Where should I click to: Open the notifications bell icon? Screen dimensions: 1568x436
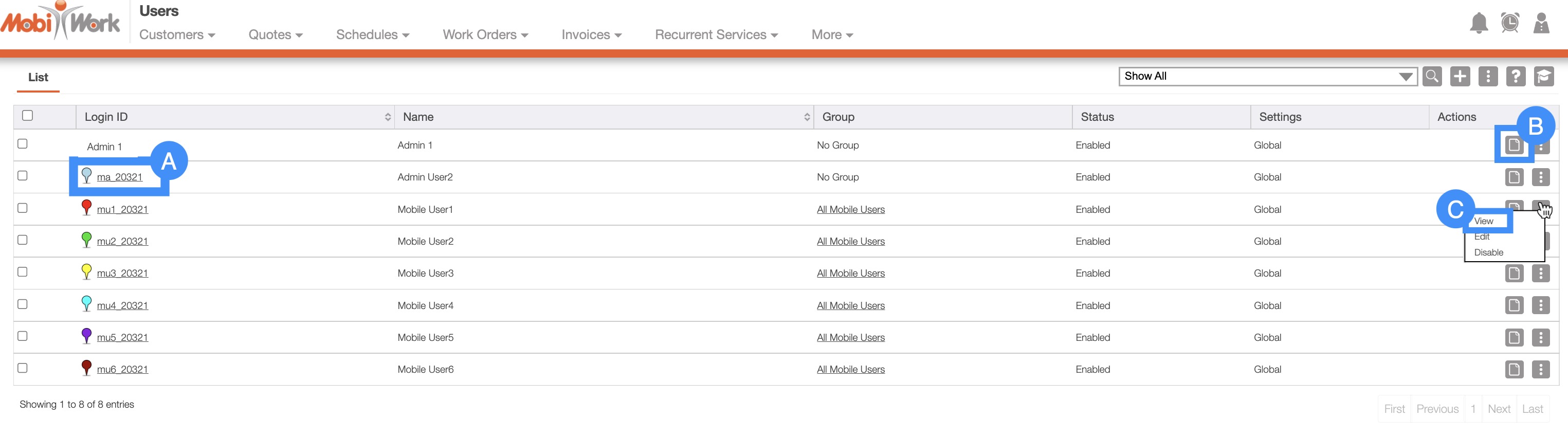(x=1479, y=24)
